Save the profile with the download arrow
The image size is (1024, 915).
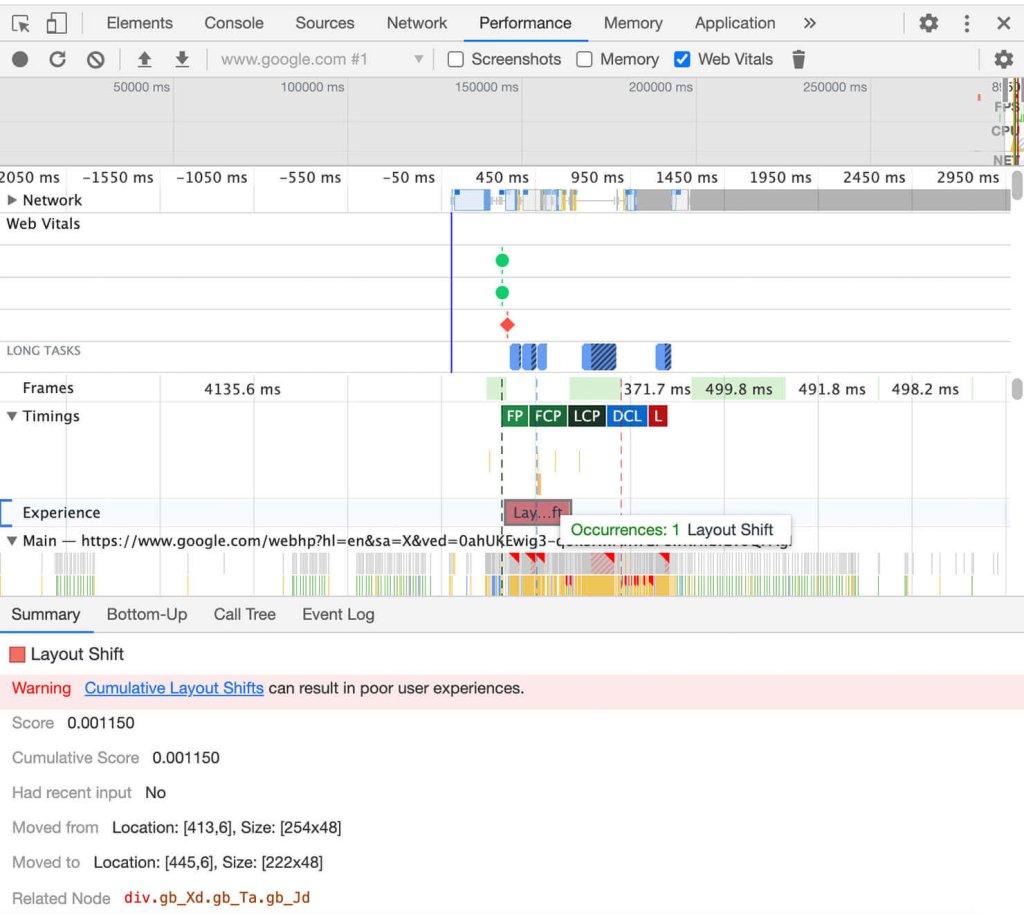pos(182,59)
